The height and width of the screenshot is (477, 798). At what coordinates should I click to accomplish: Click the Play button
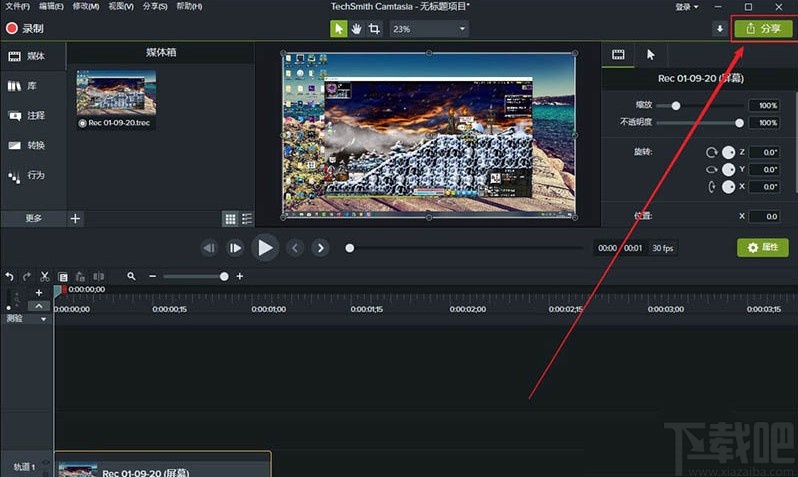(265, 248)
